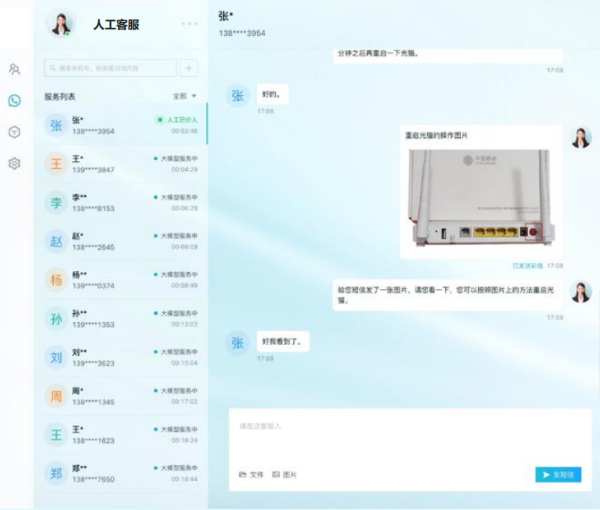This screenshot has width=600, height=510.
Task: Open chat with 杨** 139****0374
Action: [x=120, y=280]
